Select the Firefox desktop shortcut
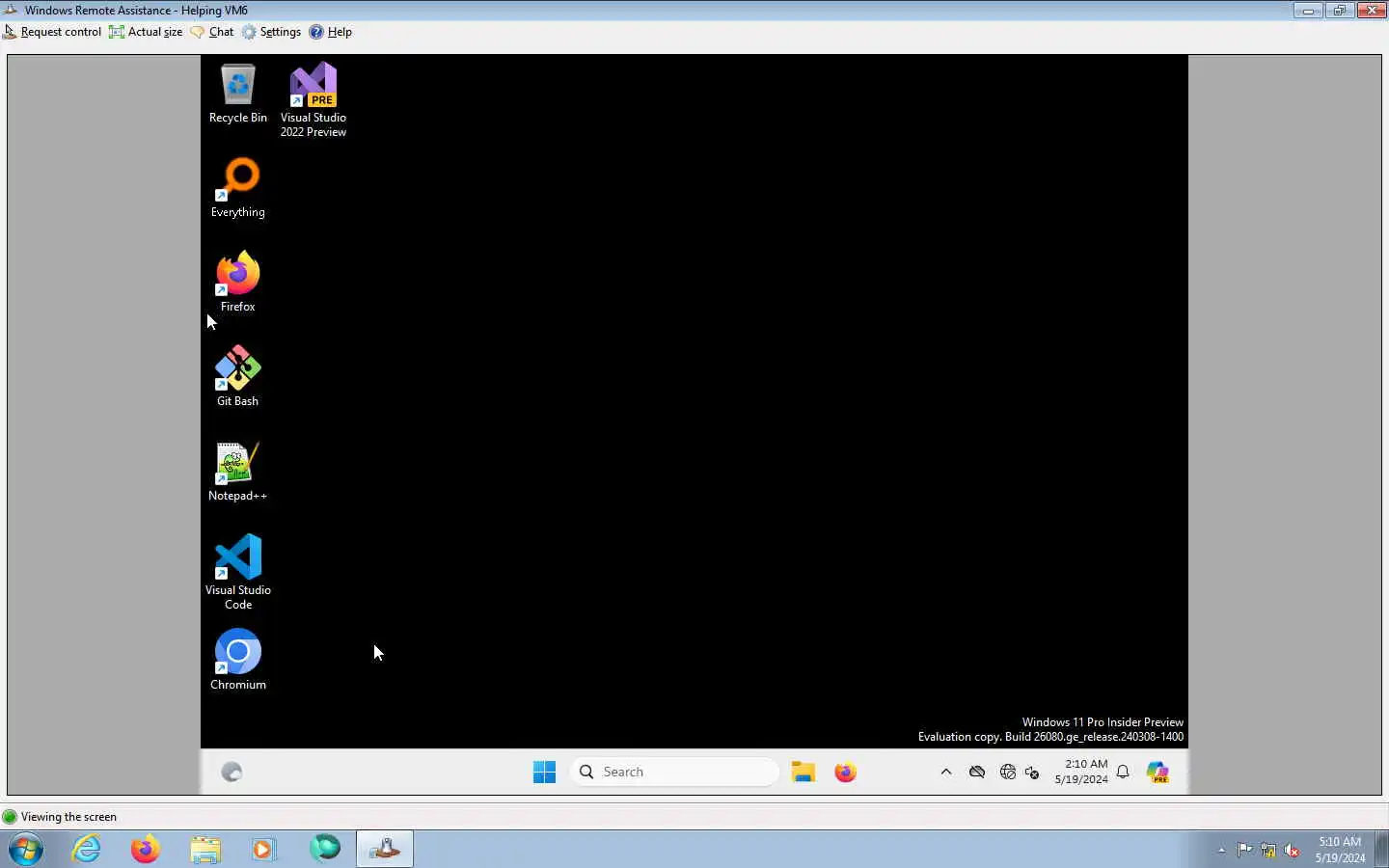The height and width of the screenshot is (868, 1389). pos(237,282)
